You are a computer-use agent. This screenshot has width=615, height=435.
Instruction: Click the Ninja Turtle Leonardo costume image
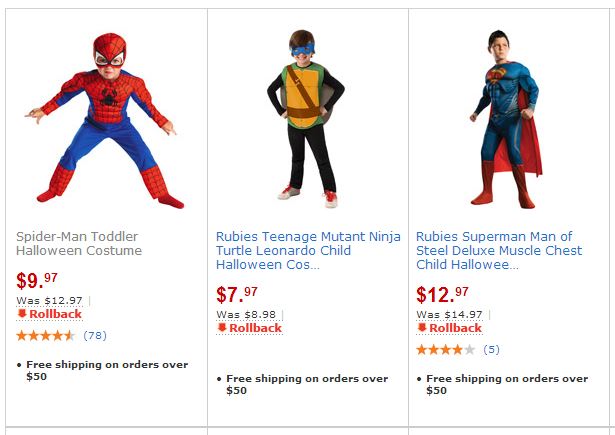click(307, 118)
